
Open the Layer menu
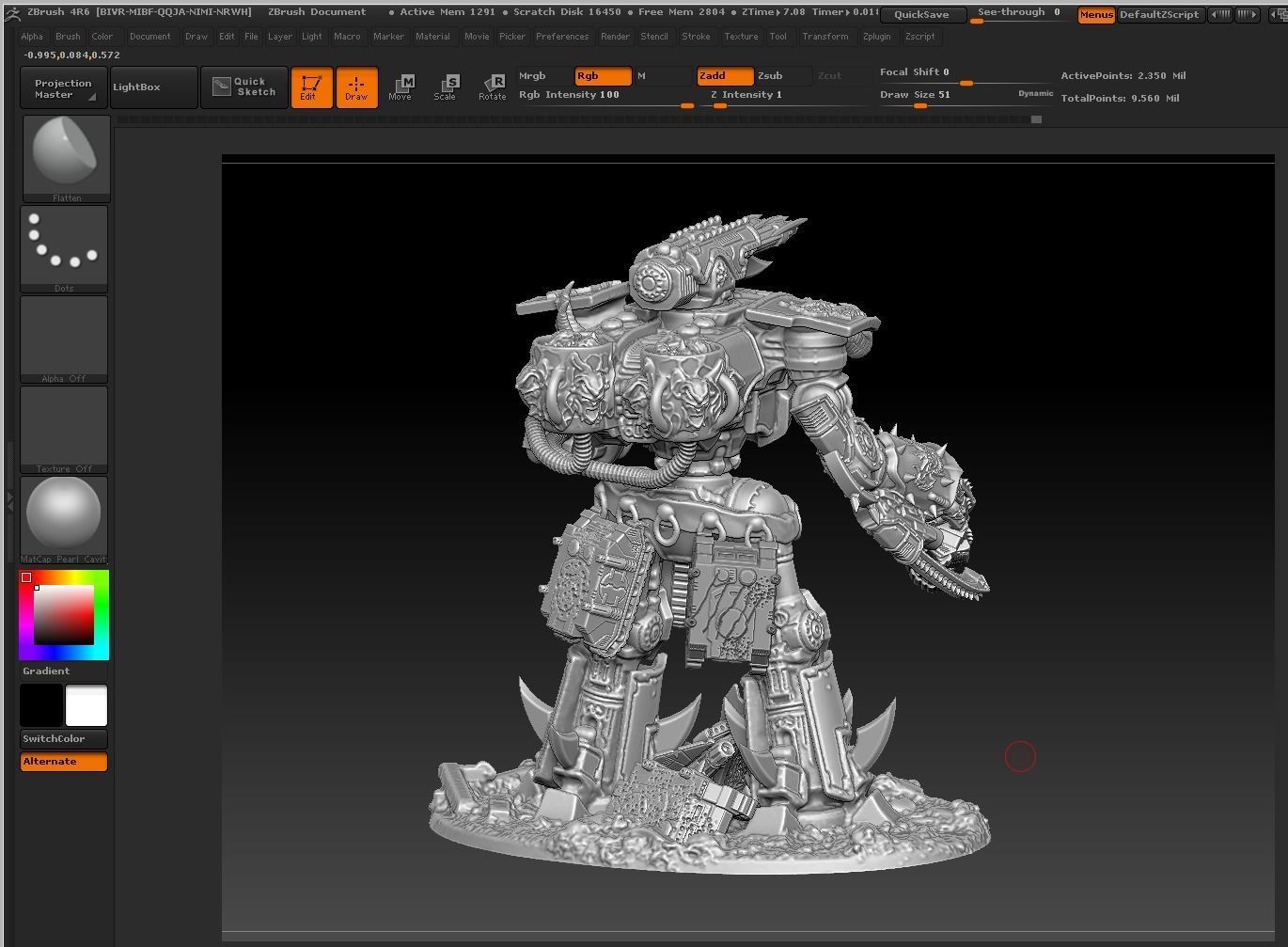[280, 37]
